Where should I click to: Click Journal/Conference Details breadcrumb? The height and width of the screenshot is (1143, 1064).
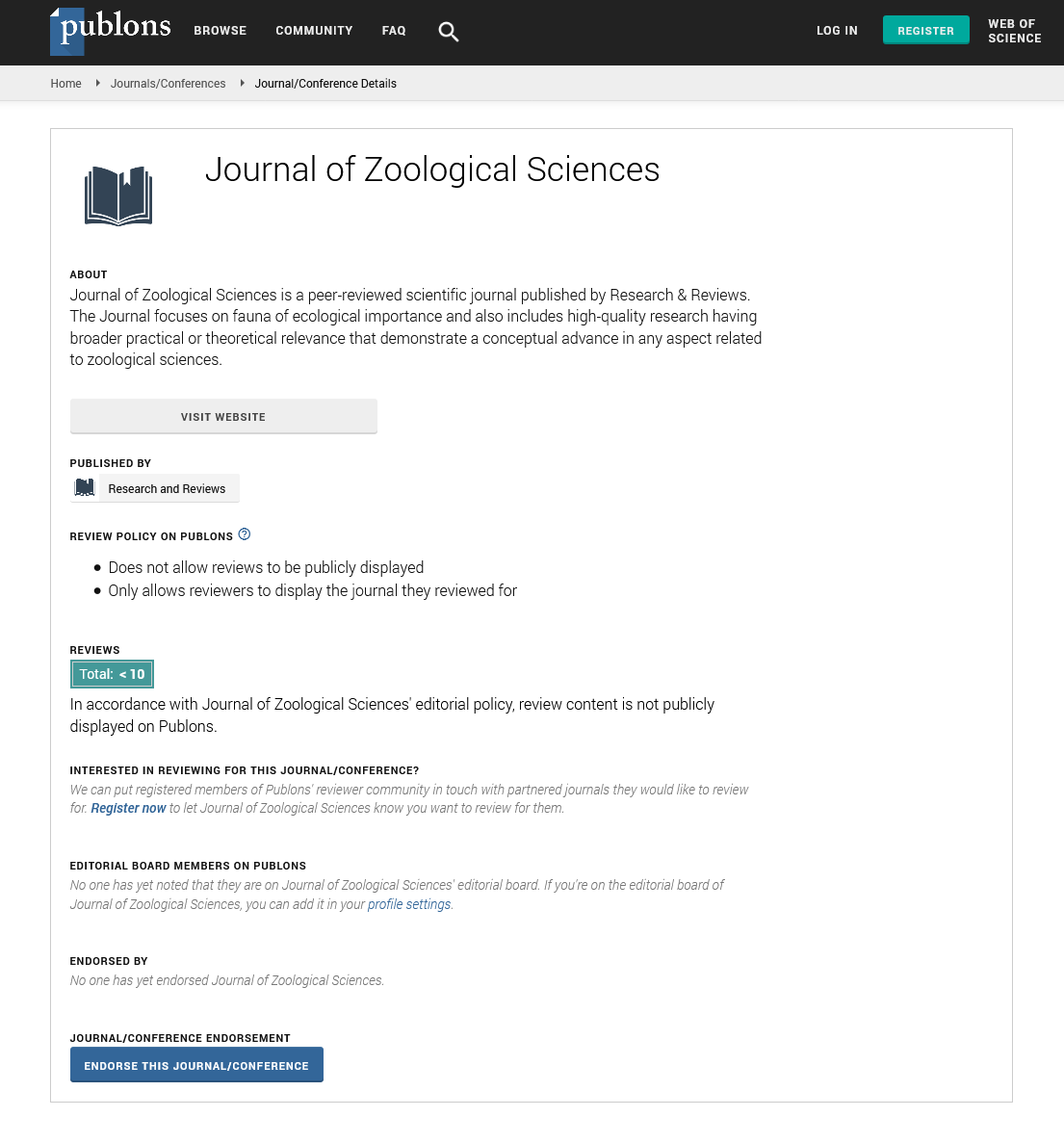[x=325, y=84]
